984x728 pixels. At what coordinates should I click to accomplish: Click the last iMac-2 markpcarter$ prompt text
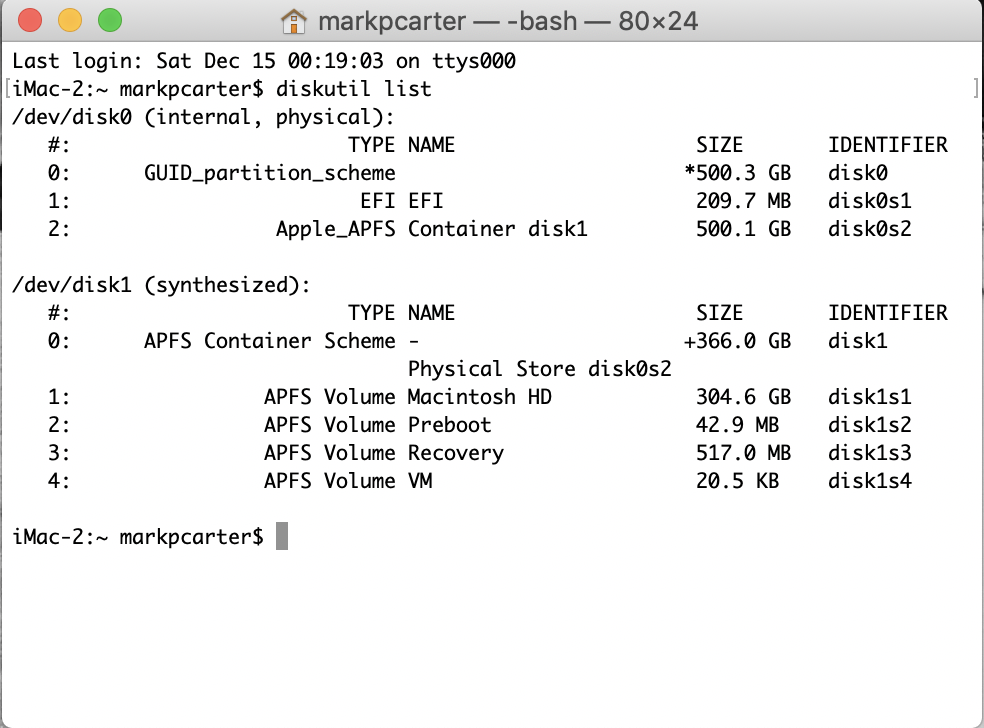138,537
